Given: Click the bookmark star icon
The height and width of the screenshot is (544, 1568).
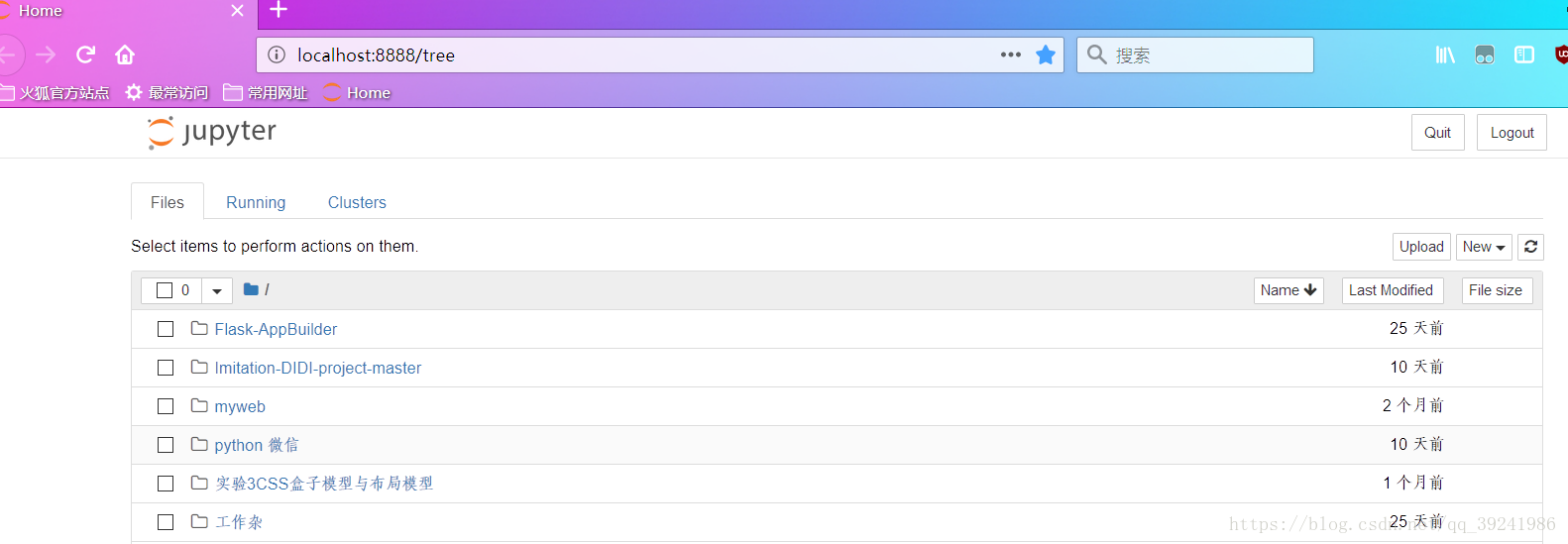Looking at the screenshot, I should [1046, 55].
